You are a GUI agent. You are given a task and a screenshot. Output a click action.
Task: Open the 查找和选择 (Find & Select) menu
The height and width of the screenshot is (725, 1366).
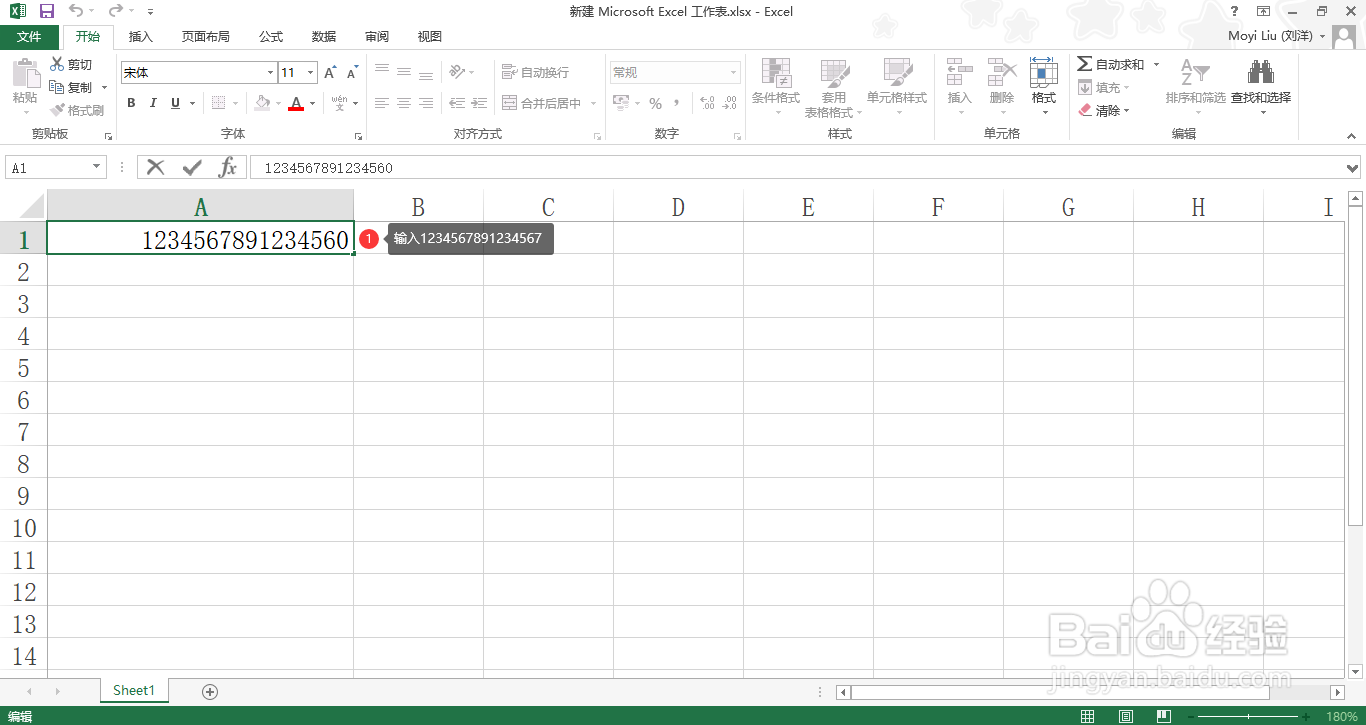1261,87
